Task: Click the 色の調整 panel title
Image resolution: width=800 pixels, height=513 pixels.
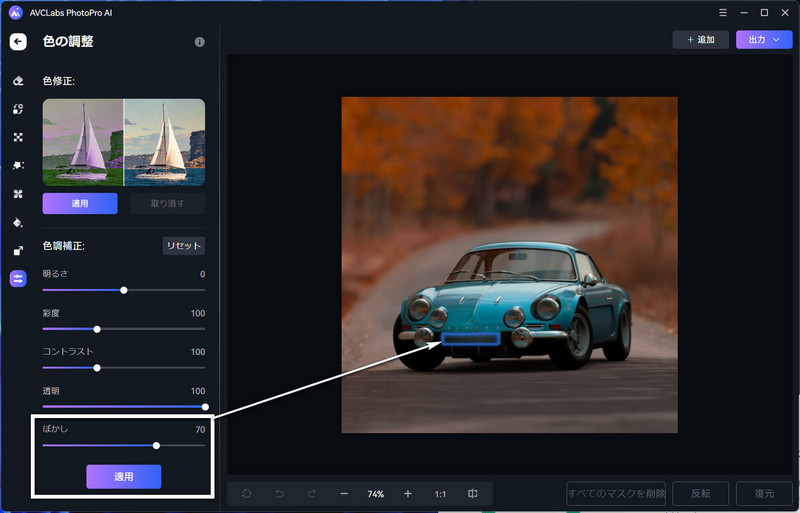Action: (x=68, y=41)
